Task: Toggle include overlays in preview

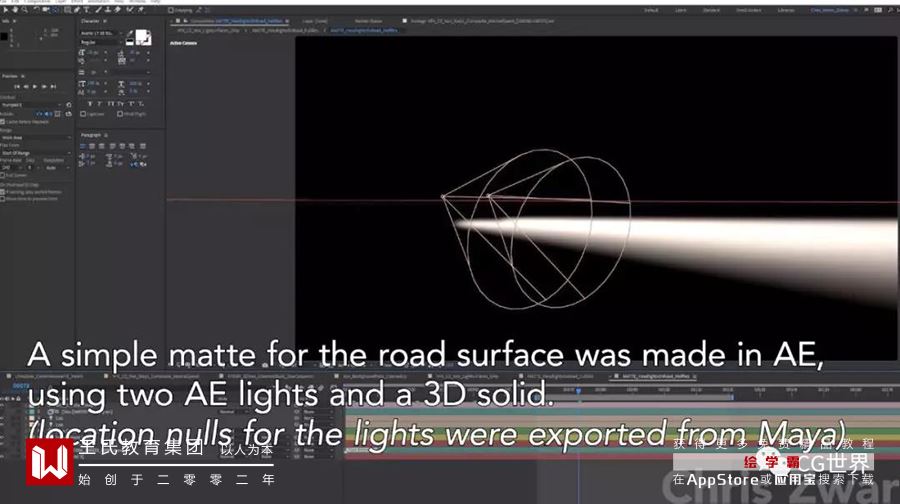Action: click(x=57, y=114)
